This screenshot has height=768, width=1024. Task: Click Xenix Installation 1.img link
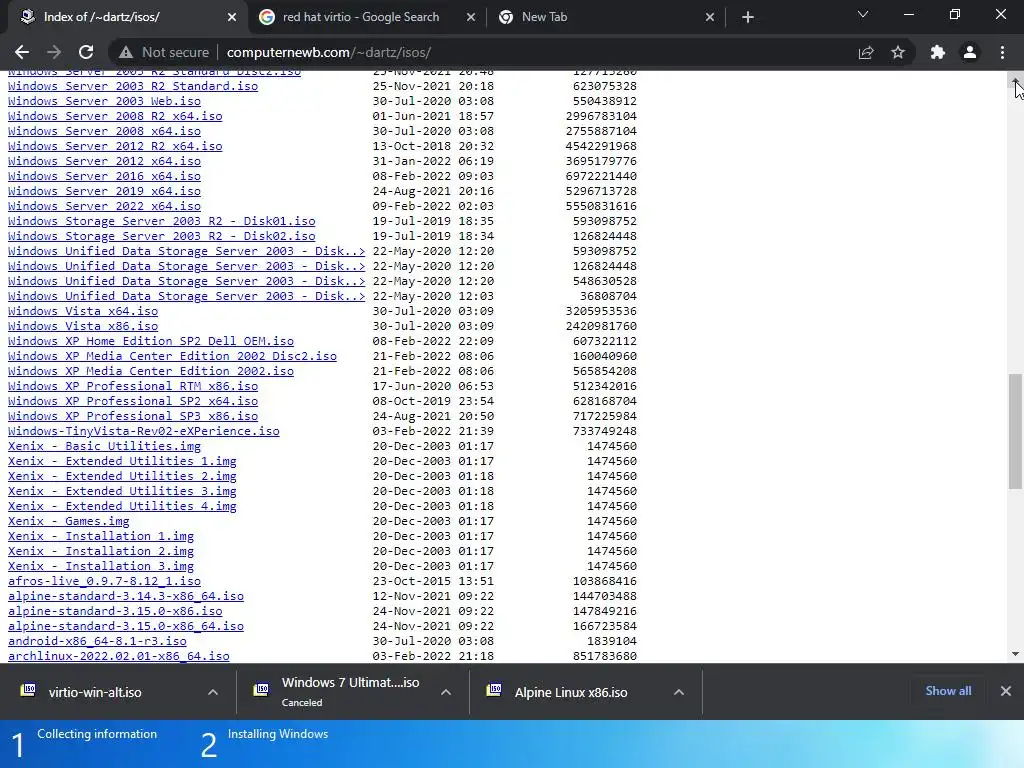pyautogui.click(x=101, y=537)
